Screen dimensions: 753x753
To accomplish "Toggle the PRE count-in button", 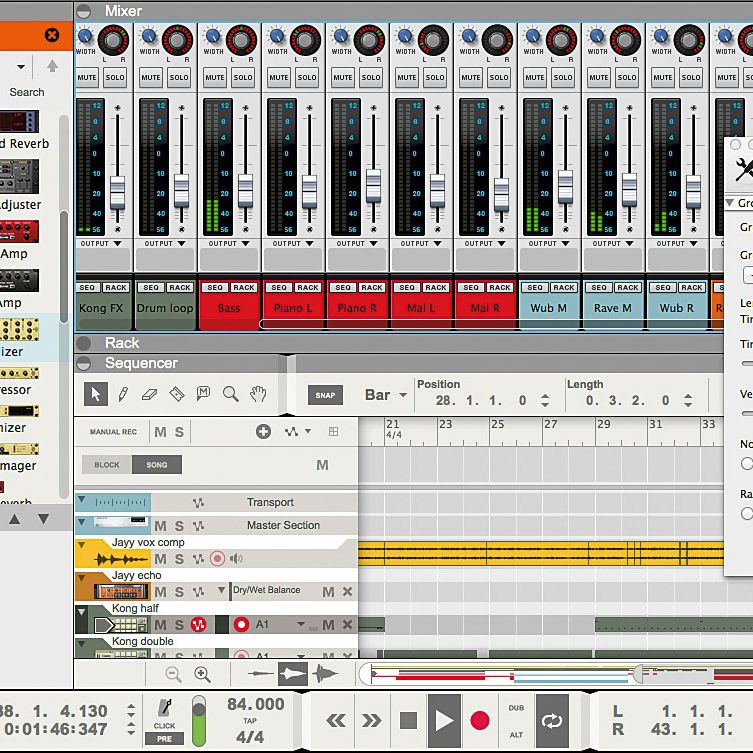I will point(164,739).
